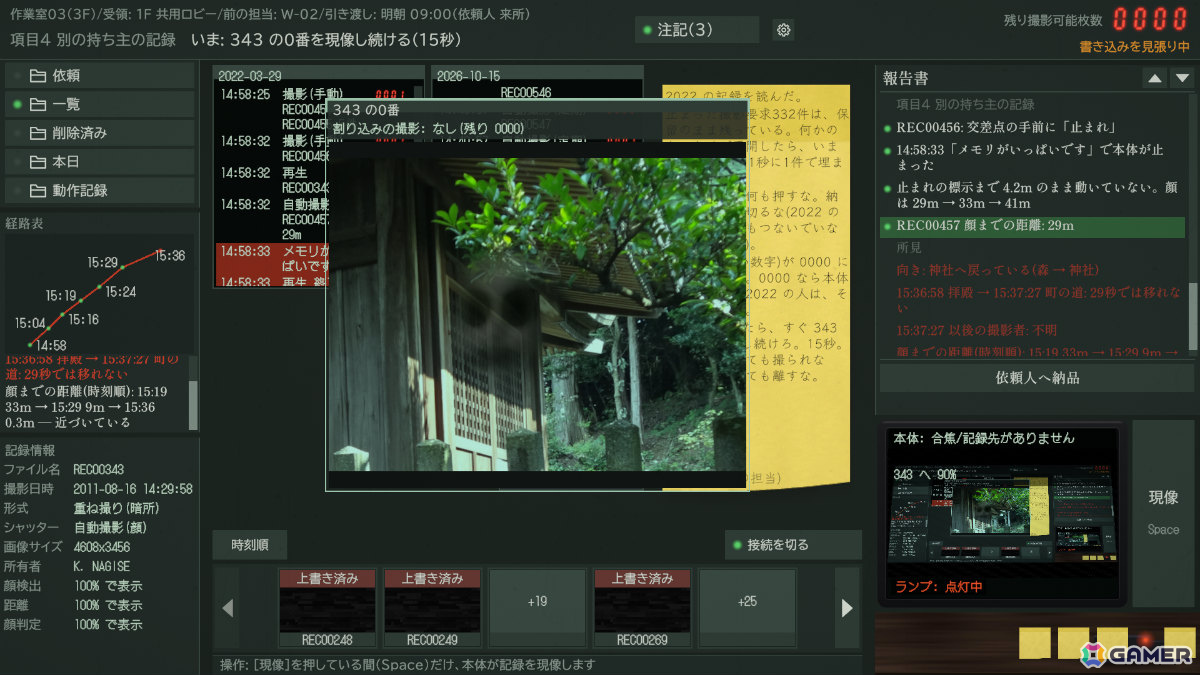Click the 15:29 point on the 経路表 graph
Image resolution: width=1200 pixels, height=675 pixels.
pyautogui.click(x=122, y=267)
